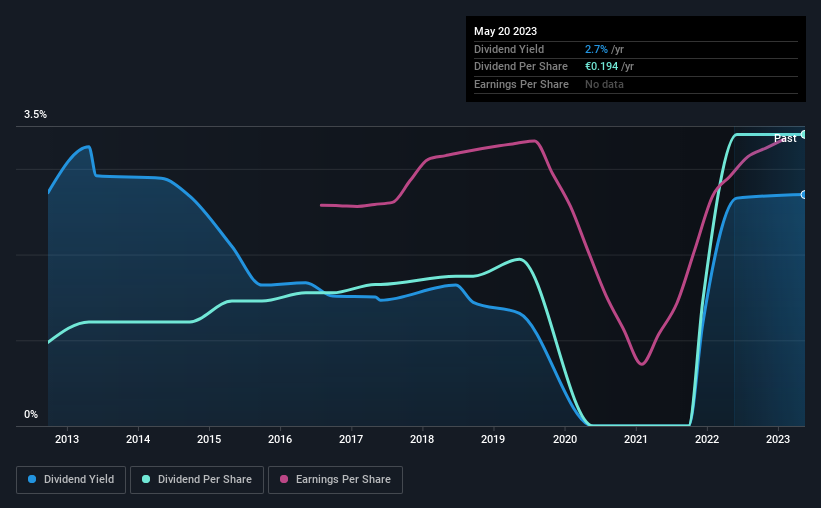Toggle the Earnings Per Share legend button
The image size is (821, 508).
point(335,480)
